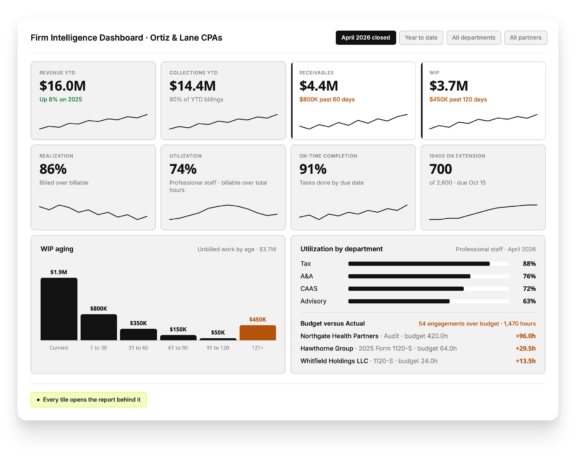Open the On-time completion 91% tile
Screen dimensions: 576x462
[353, 187]
